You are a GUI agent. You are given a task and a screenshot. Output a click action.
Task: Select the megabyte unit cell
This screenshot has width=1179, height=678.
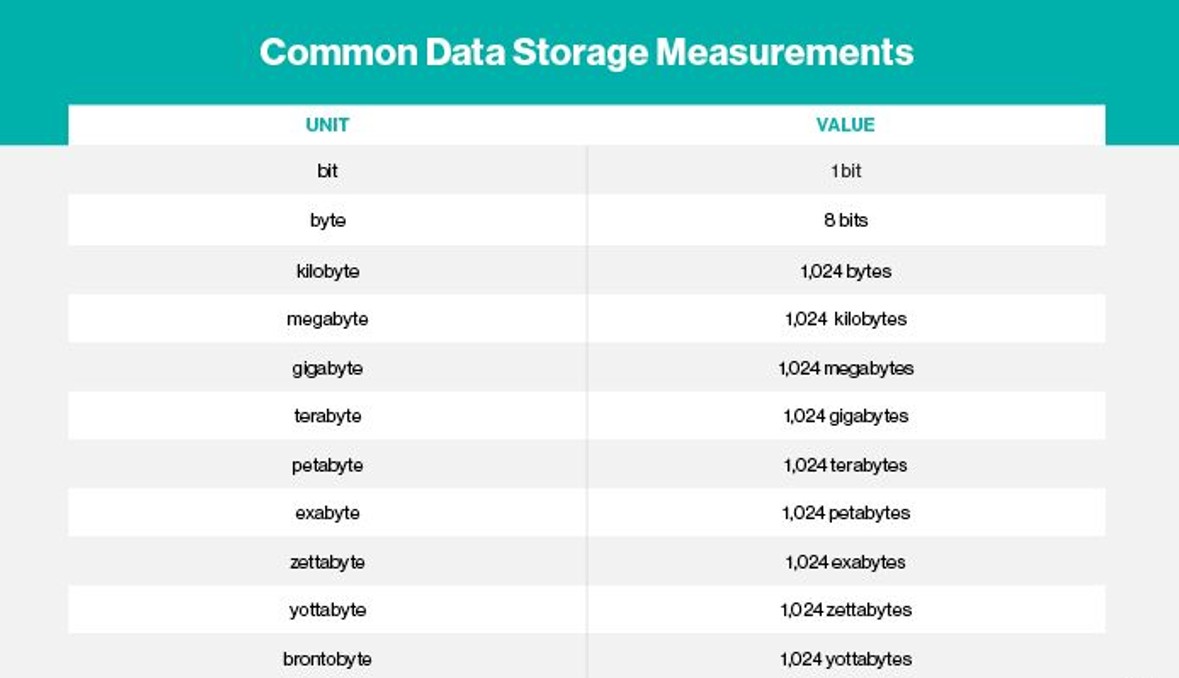coord(327,319)
